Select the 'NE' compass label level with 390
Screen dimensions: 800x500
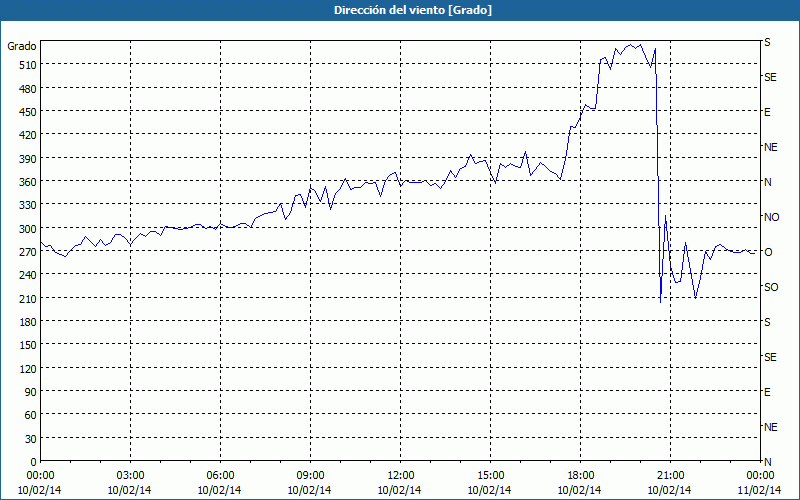click(x=771, y=147)
